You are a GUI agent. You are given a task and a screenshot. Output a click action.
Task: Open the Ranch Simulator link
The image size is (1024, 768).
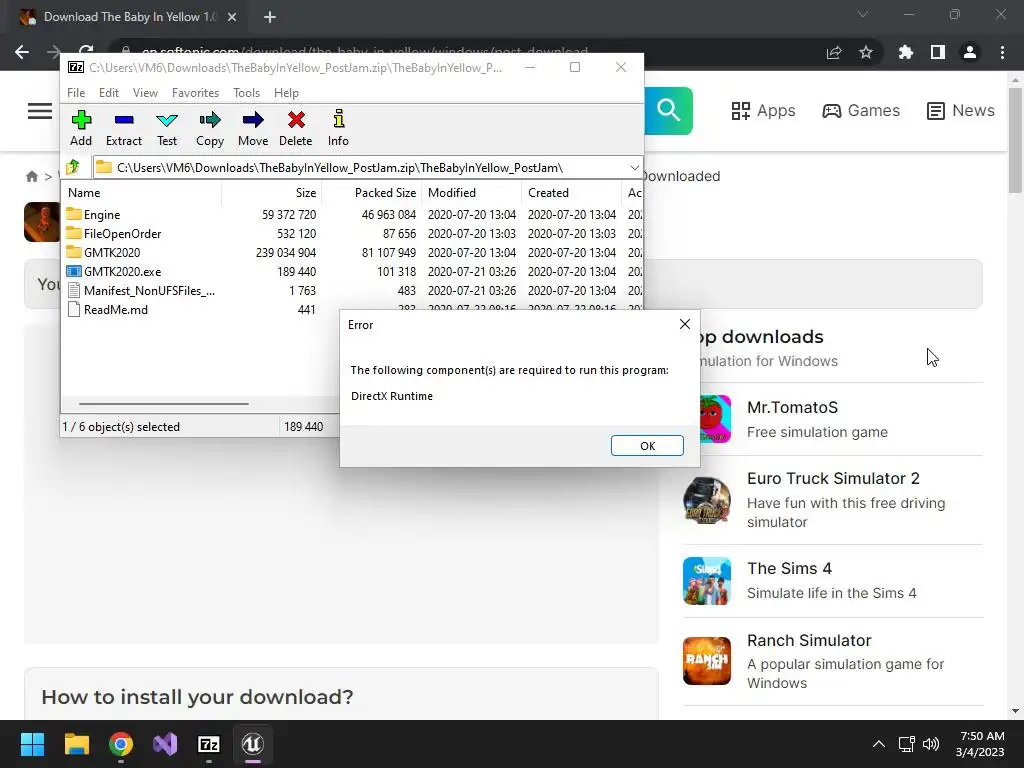(808, 641)
